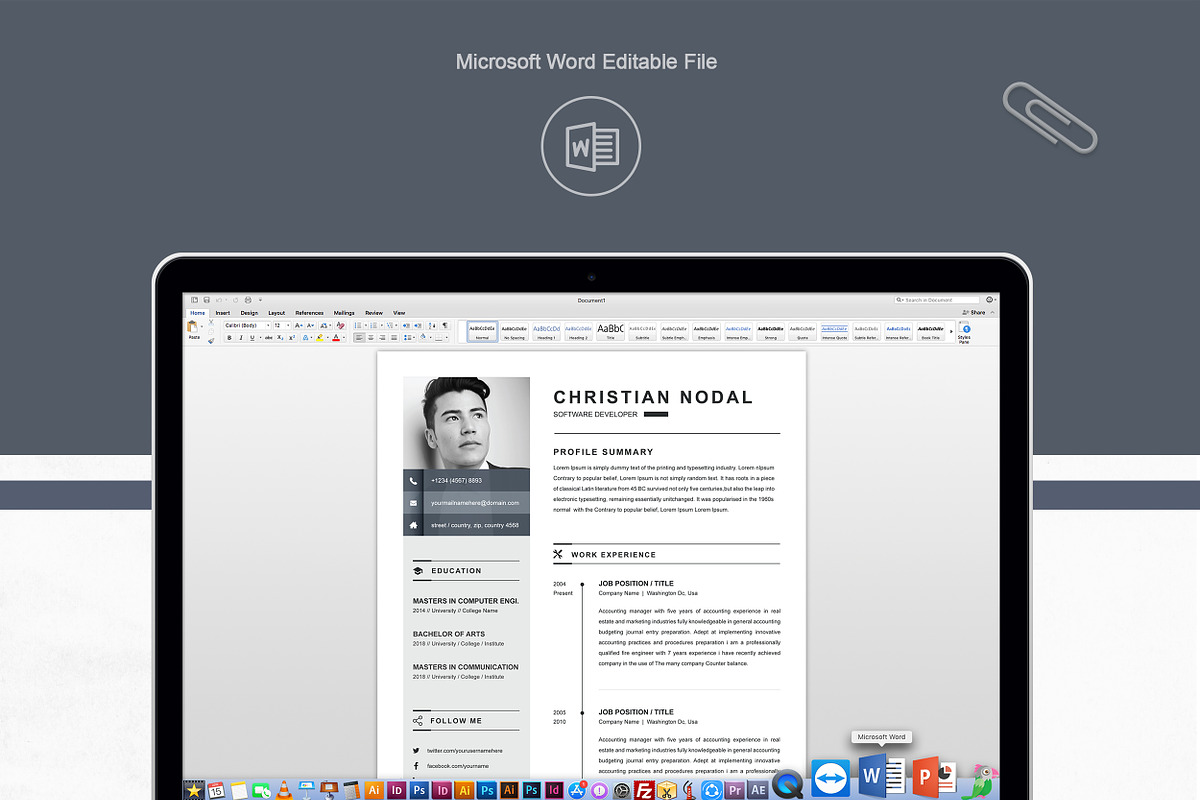1200x800 pixels.
Task: Expand the styles gallery arrow
Action: 951,331
